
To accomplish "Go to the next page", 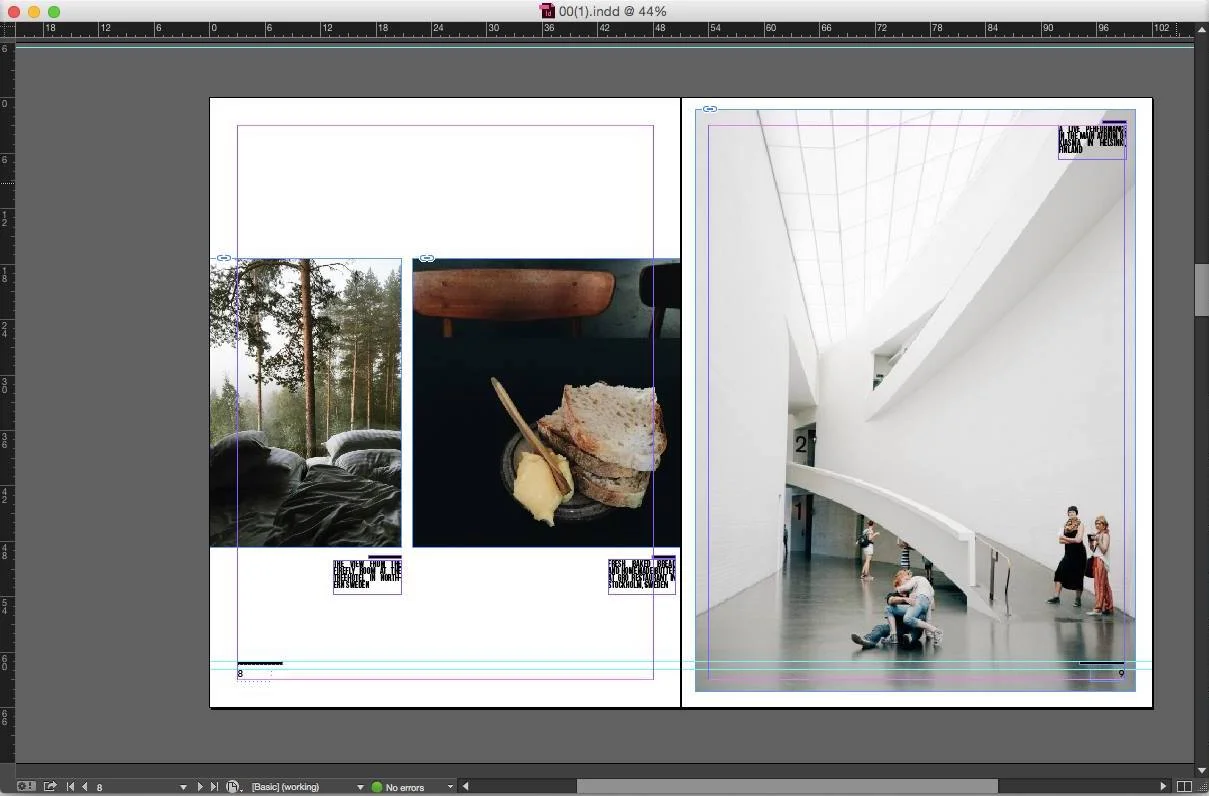I will tap(200, 787).
